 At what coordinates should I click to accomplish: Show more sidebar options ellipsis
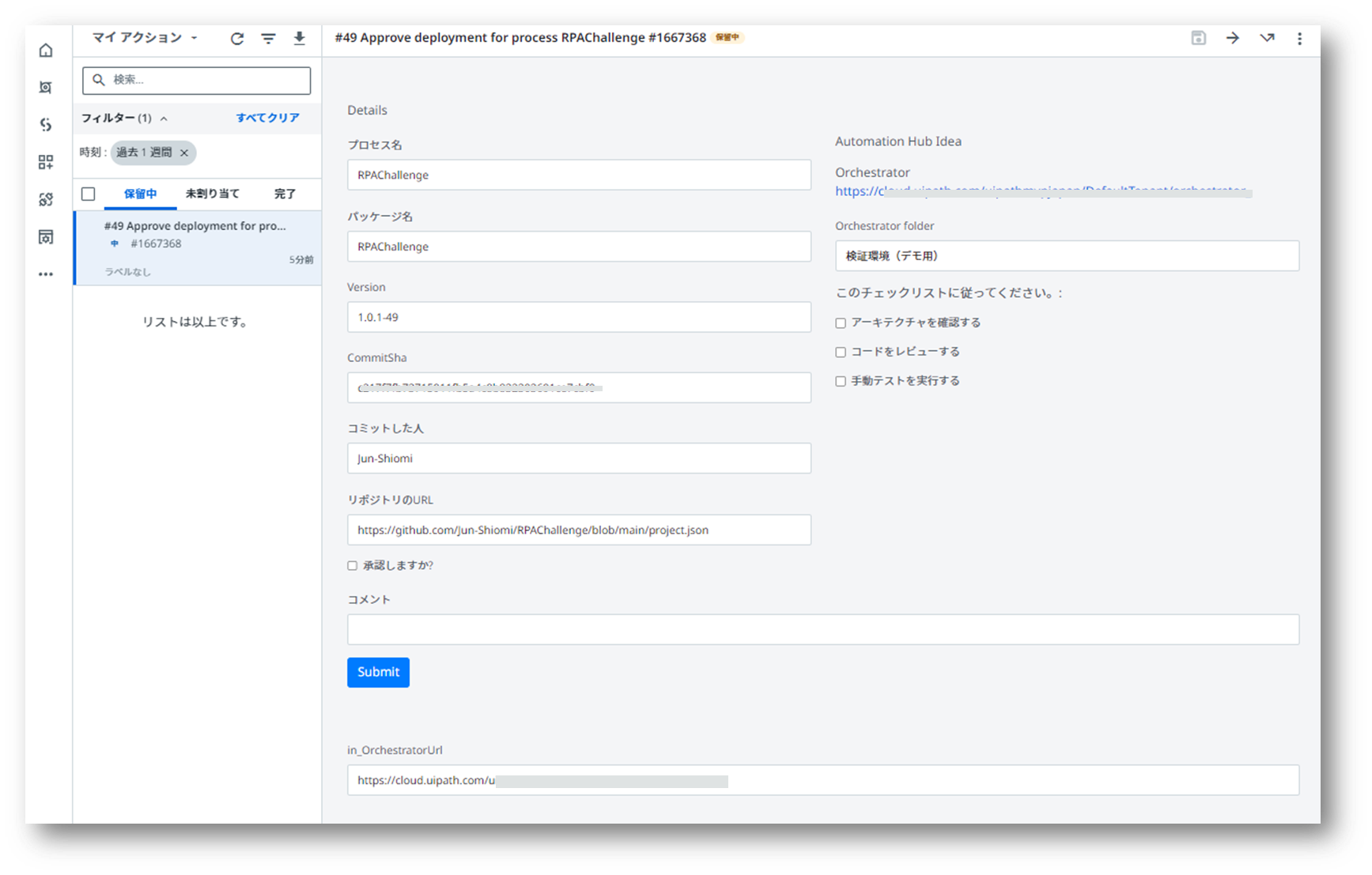pyautogui.click(x=46, y=274)
